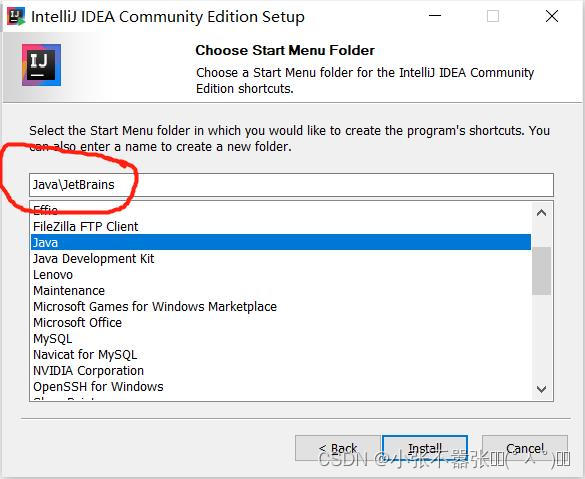Screen dimensions: 585x479
Task: Minimize the setup window
Action: click(435, 16)
